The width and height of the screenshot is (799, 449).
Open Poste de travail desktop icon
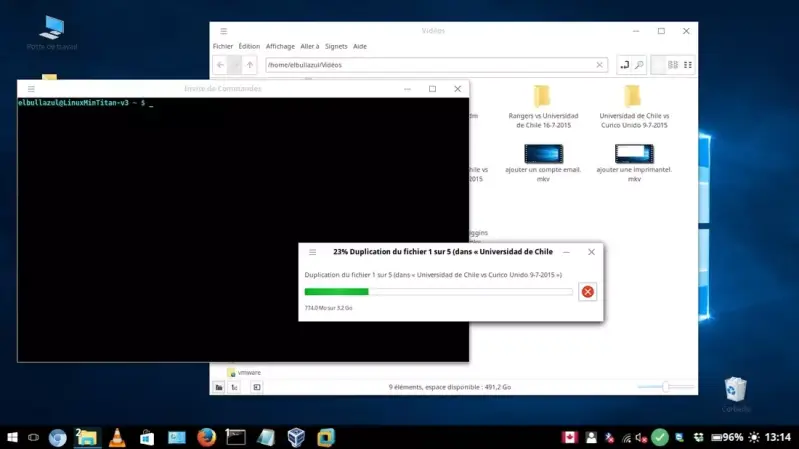click(x=52, y=33)
